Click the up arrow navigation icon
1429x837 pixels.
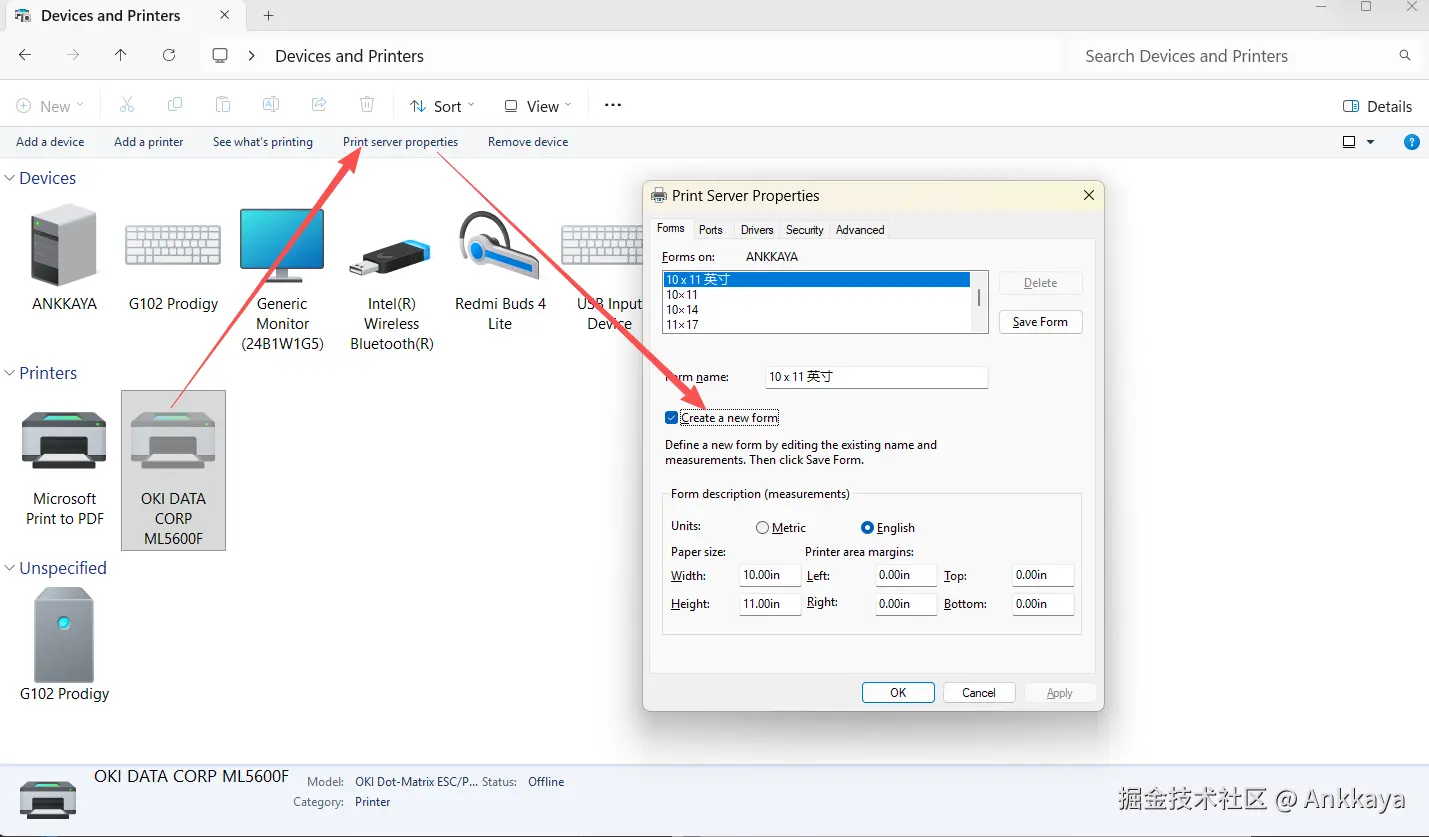(121, 56)
